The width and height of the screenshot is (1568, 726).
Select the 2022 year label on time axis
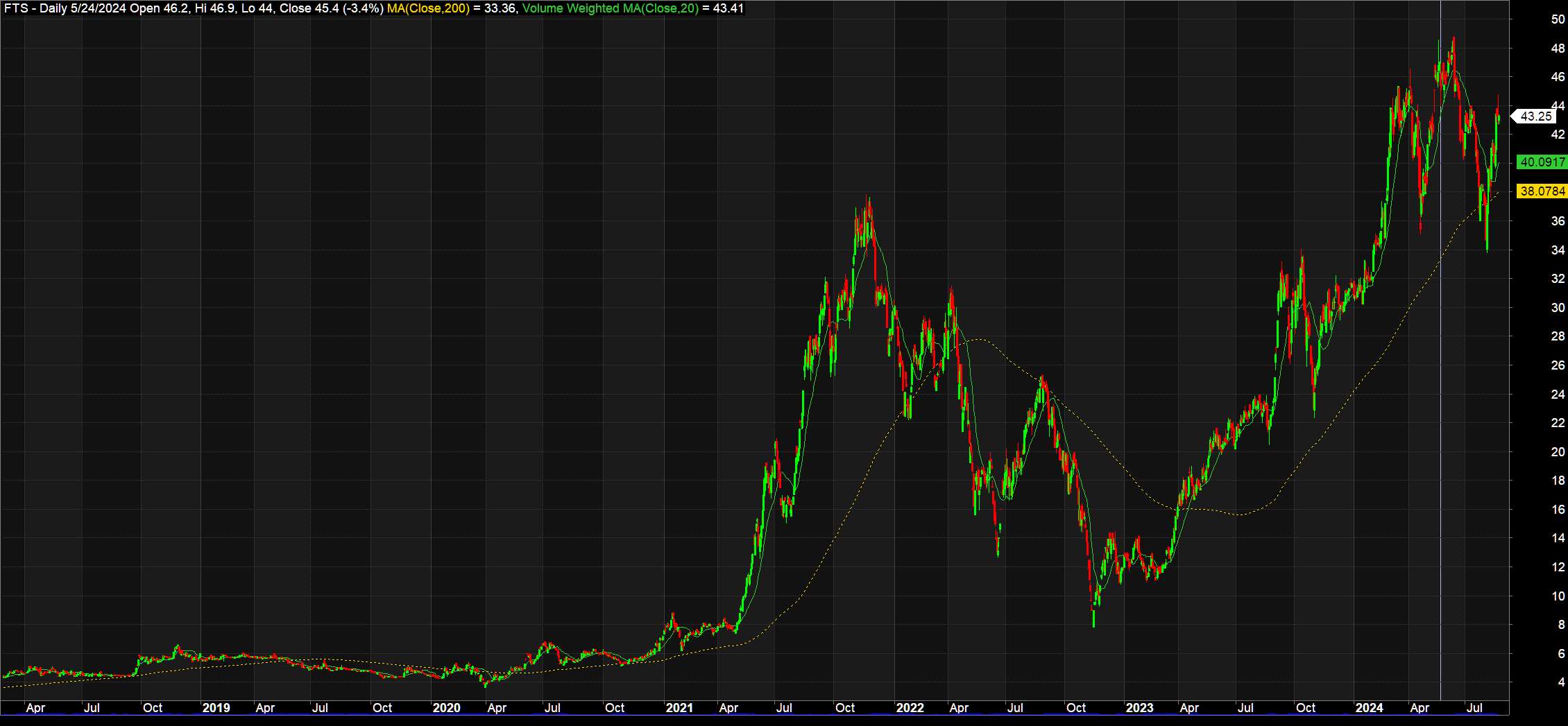[910, 708]
